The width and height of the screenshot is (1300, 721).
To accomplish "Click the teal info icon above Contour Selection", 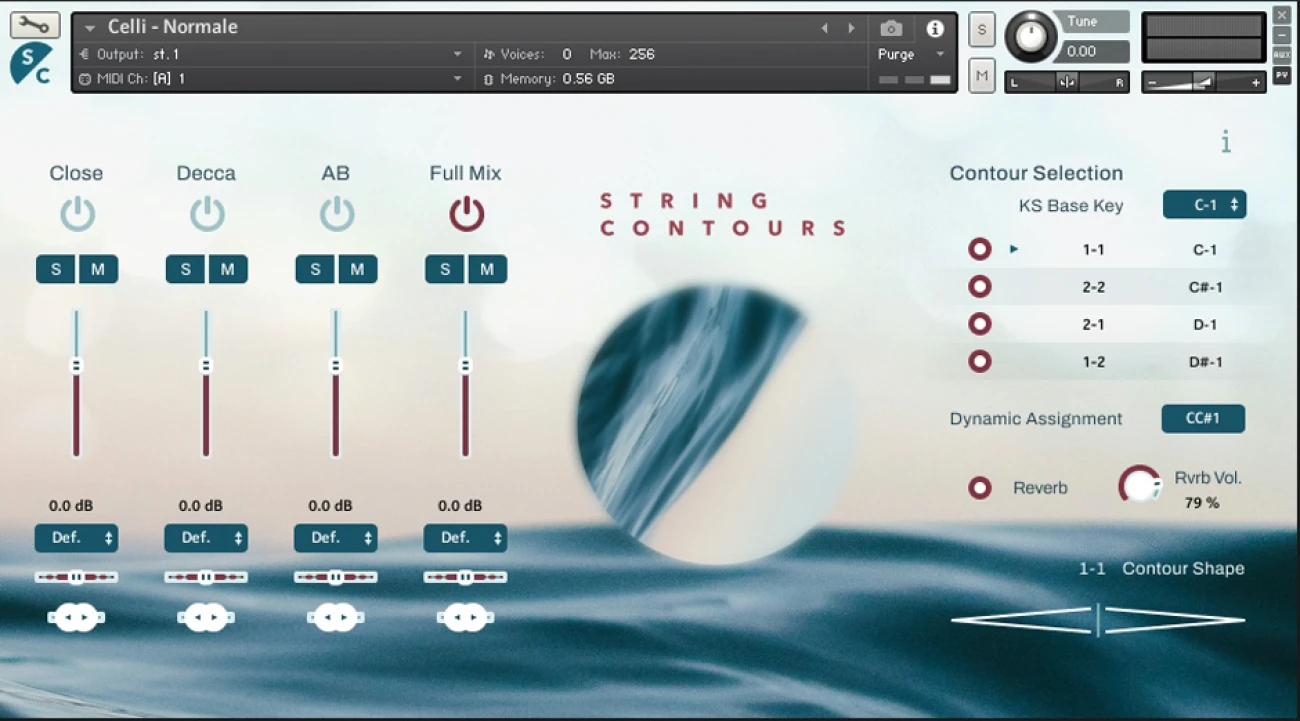I will click(x=1226, y=142).
